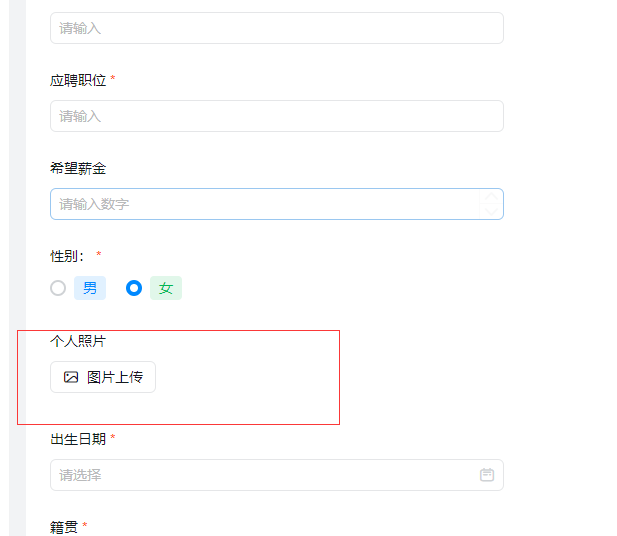Click the 图片上传 button text
The image size is (617, 536).
pos(115,377)
